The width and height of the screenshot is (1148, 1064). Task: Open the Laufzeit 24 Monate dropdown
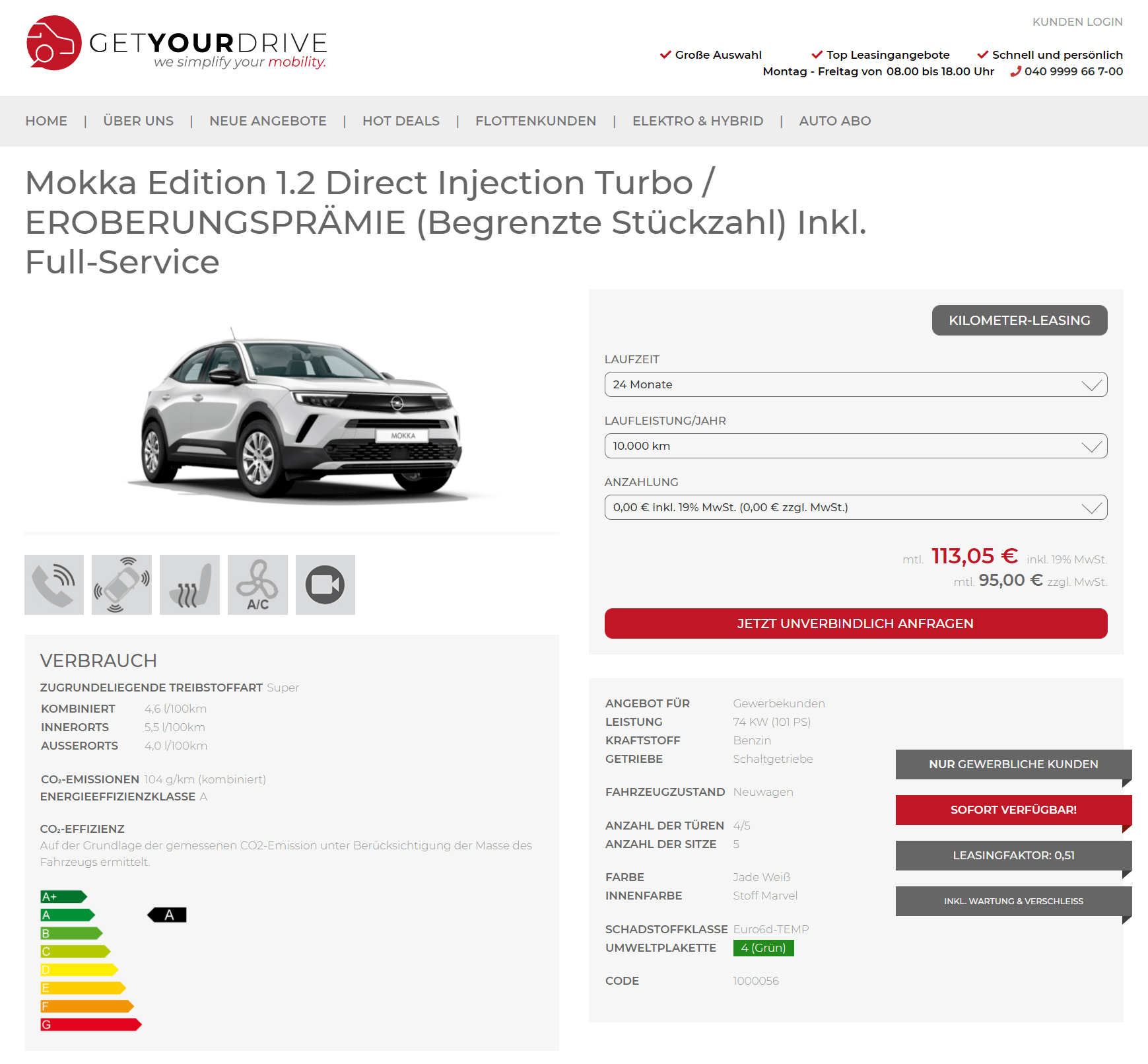click(856, 384)
